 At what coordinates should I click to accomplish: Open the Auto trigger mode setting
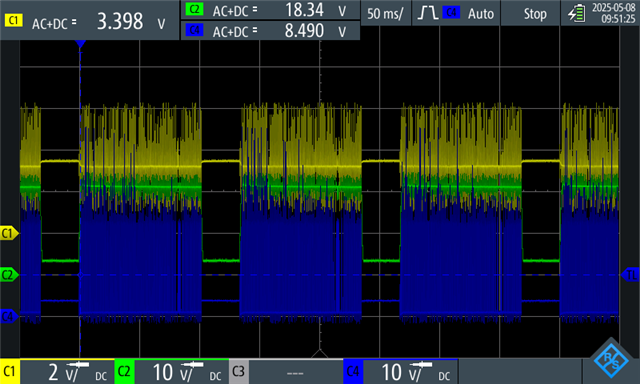click(481, 13)
